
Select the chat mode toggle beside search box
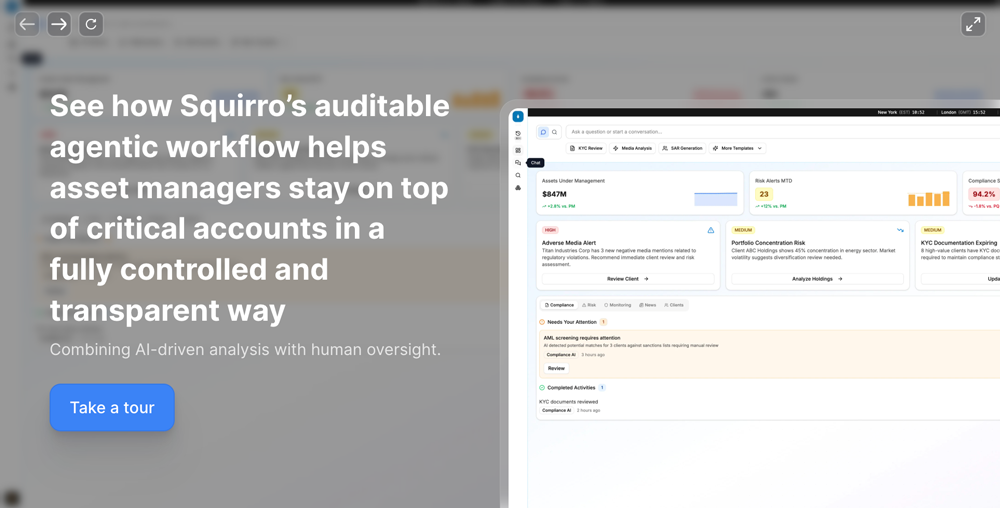click(x=543, y=132)
